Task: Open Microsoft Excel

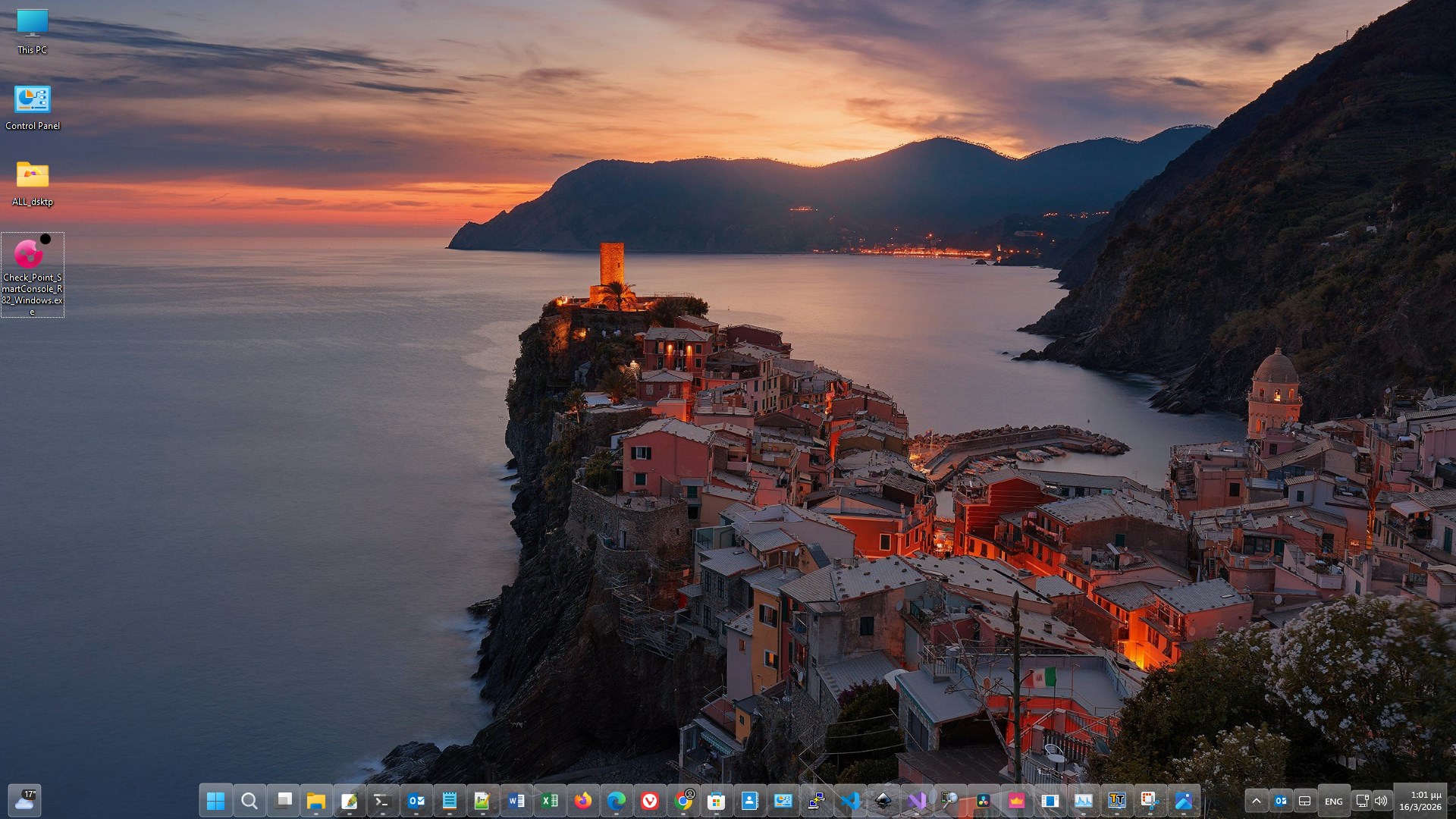Action: [549, 800]
